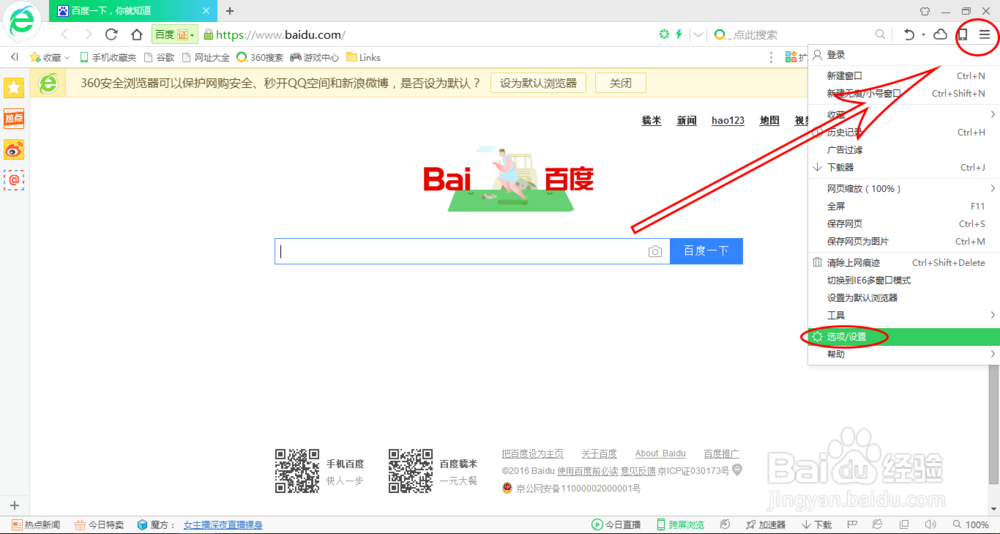The image size is (1000, 534).
Task: Choose 全屏 menu item
Action: pyautogui.click(x=903, y=206)
